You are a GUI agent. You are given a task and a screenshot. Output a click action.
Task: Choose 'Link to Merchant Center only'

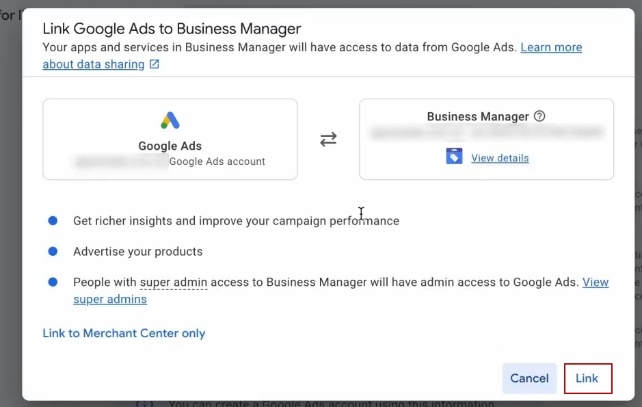click(x=124, y=333)
